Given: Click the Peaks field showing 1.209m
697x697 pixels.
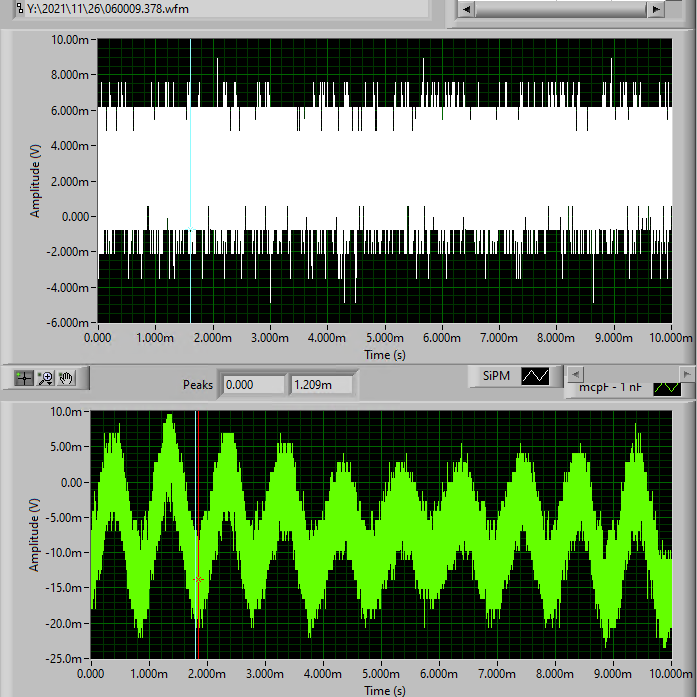Looking at the screenshot, I should (x=322, y=384).
